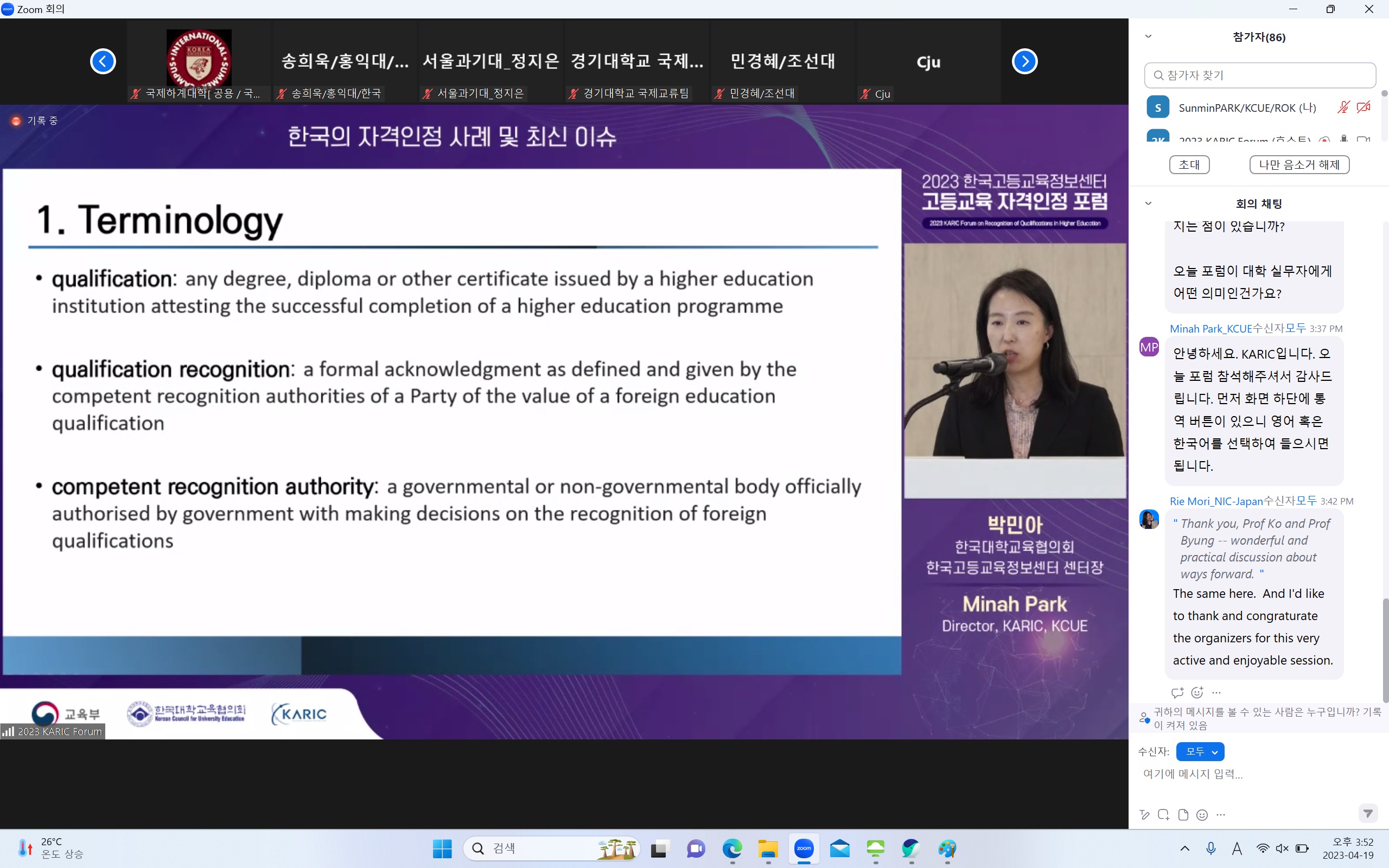This screenshot has height=868, width=1389.
Task: Open Task View on taskbar
Action: pos(660,848)
